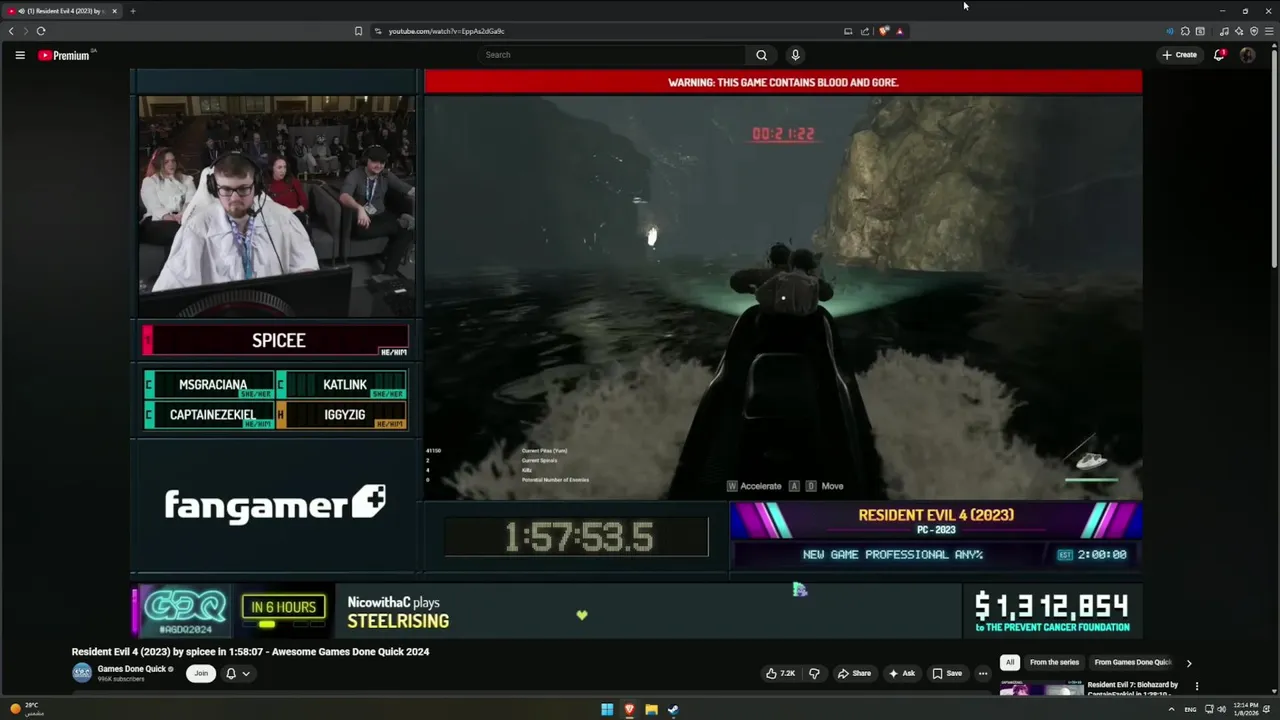Screen dimensions: 1280x720
Task: Open the taskbar volume control
Action: 1221,709
